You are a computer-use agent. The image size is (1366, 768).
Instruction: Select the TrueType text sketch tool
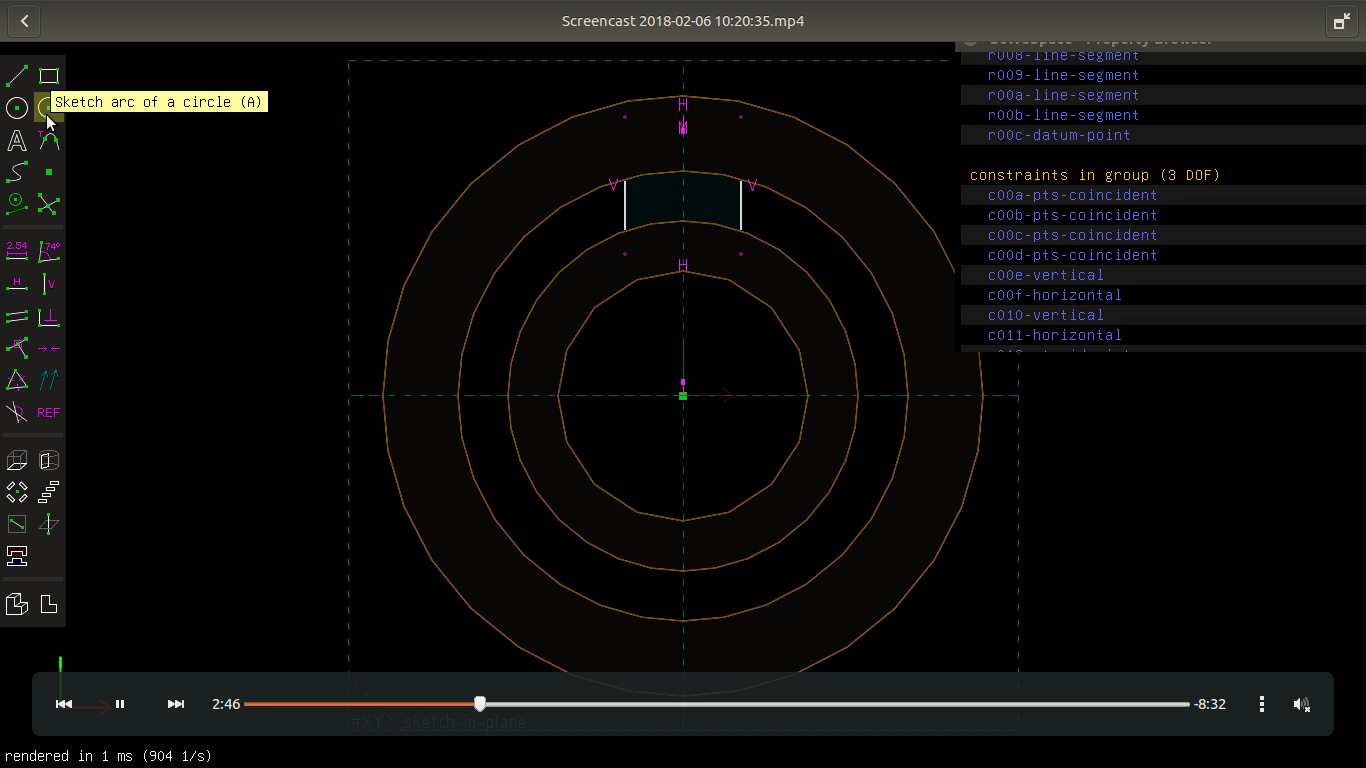[x=17, y=140]
